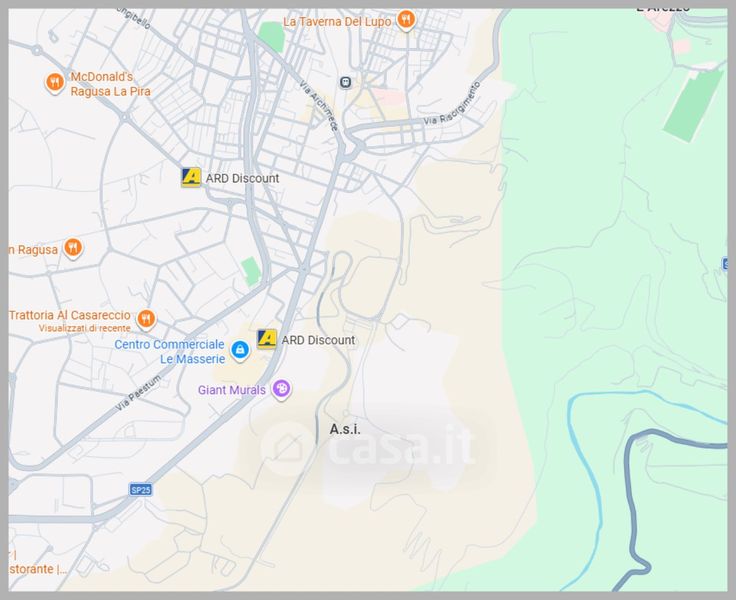Click ARD Discount logo nearest to McDonald's

coord(191,177)
